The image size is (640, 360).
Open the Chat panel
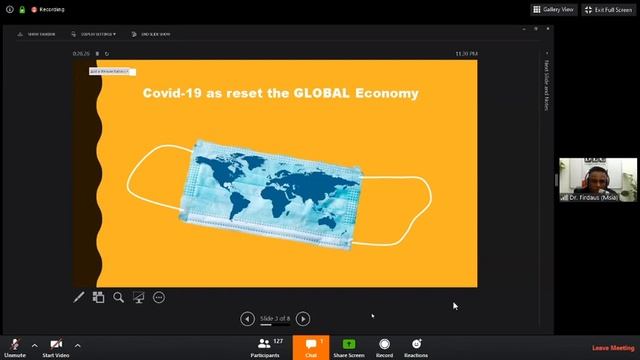(x=311, y=348)
